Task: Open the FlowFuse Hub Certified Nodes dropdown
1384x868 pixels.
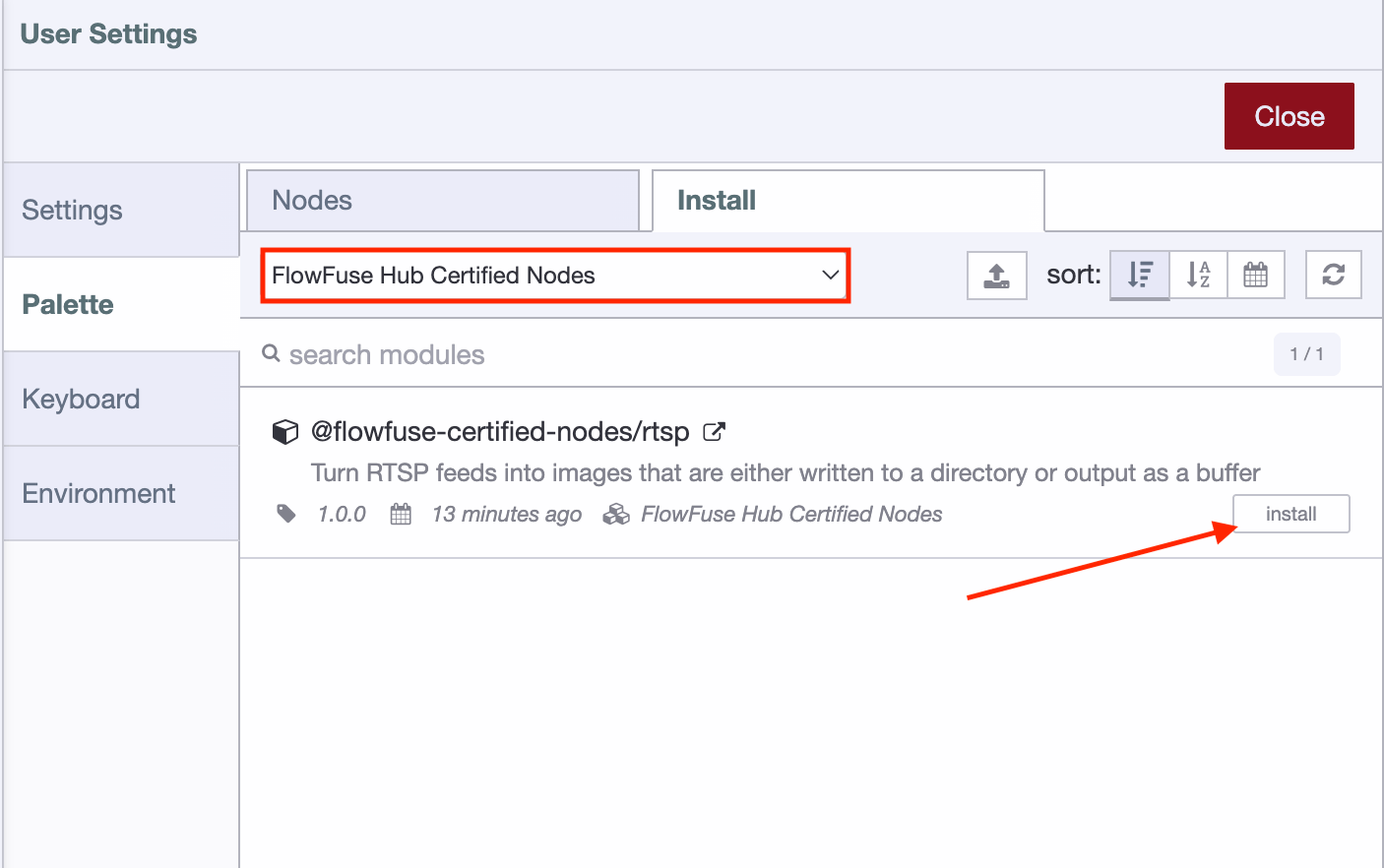Action: pos(555,276)
